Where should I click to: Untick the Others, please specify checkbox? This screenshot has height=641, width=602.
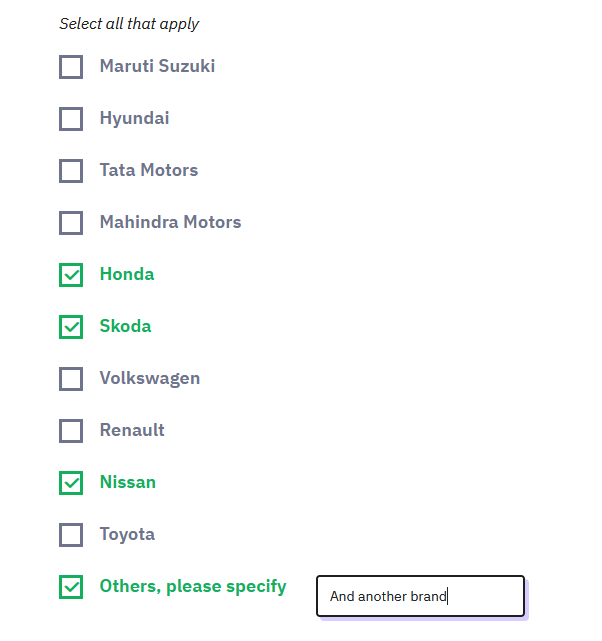71,587
